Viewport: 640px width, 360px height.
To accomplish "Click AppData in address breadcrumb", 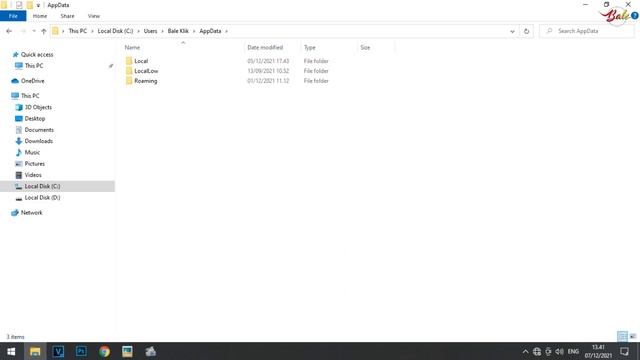I will tap(210, 31).
